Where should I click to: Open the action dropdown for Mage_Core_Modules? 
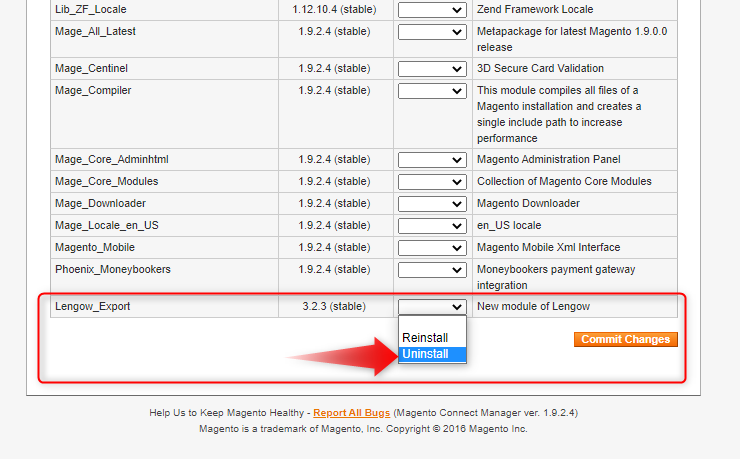(x=432, y=182)
